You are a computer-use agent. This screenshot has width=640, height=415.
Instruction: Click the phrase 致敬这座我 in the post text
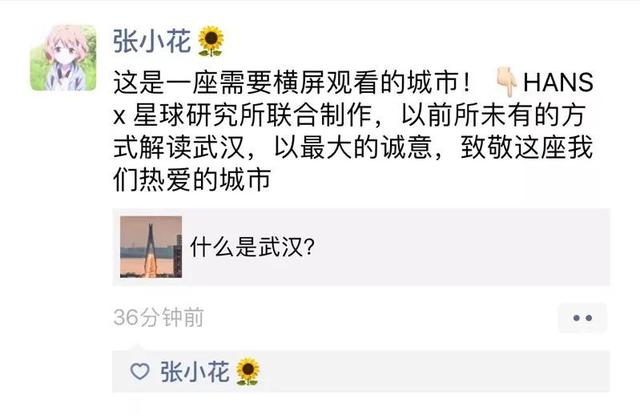point(527,147)
